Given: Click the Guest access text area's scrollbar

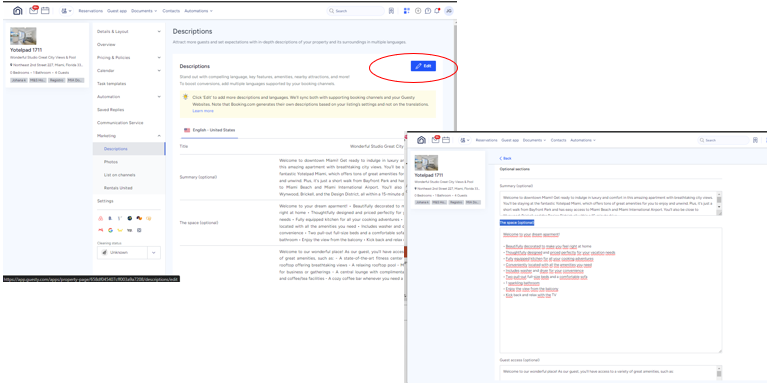Looking at the screenshot, I should pos(719,373).
